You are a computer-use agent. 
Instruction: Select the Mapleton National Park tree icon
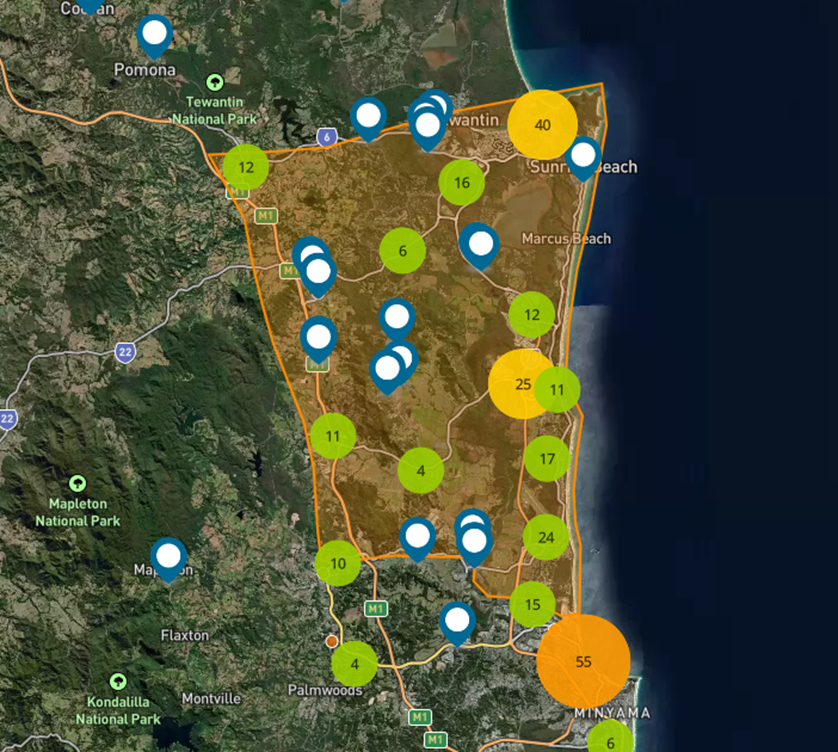click(x=78, y=484)
